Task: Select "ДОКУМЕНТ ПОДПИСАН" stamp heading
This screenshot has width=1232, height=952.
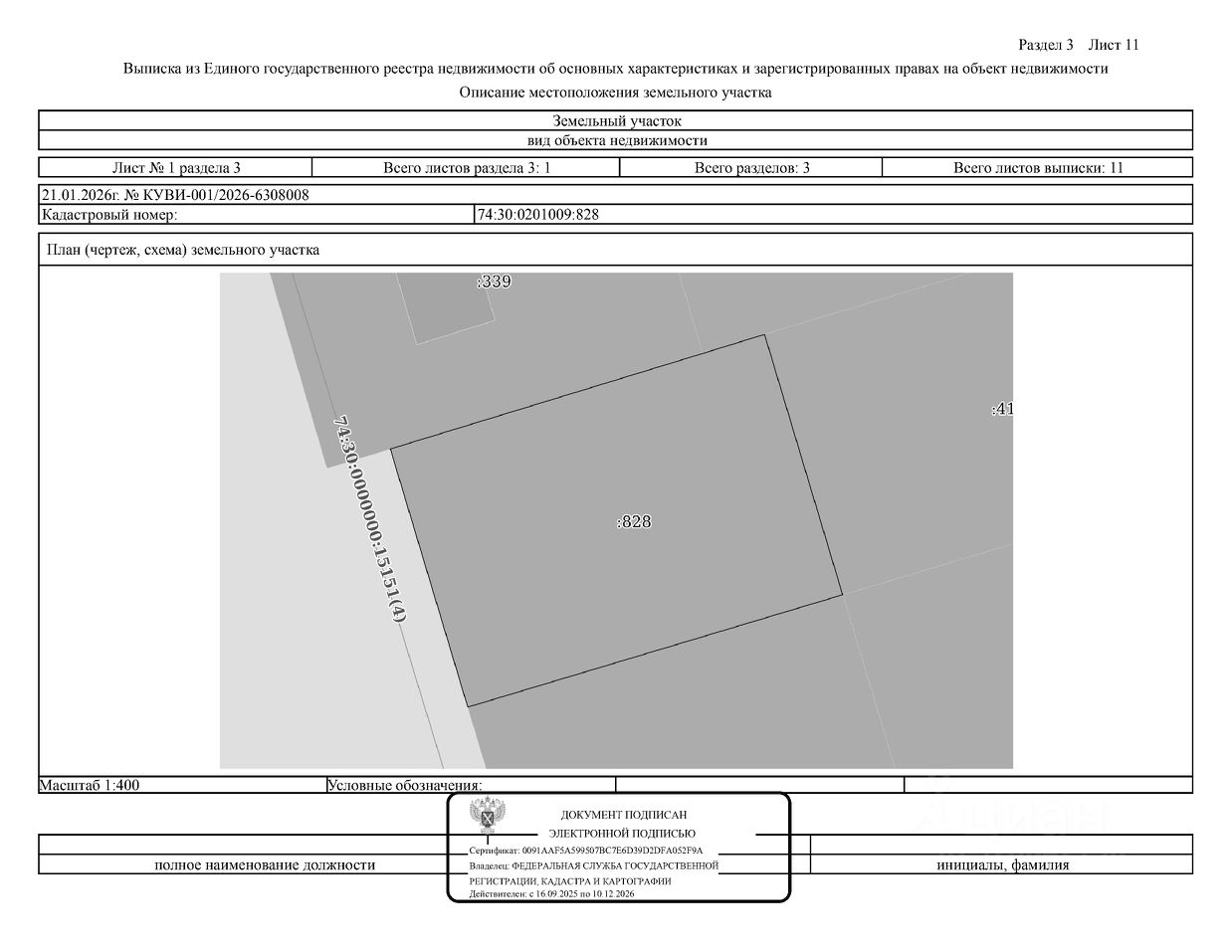Action: coord(624,815)
